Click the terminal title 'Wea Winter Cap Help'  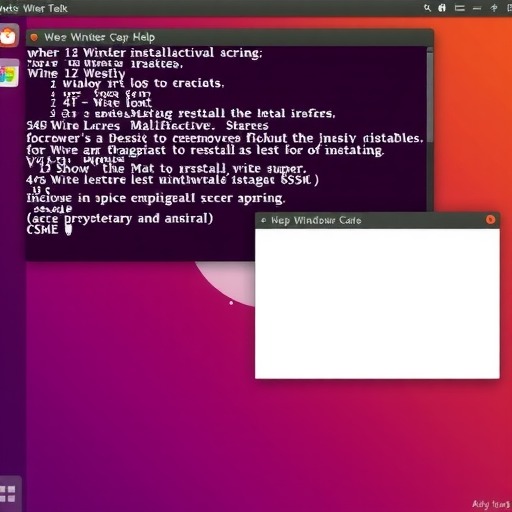pyautogui.click(x=99, y=37)
